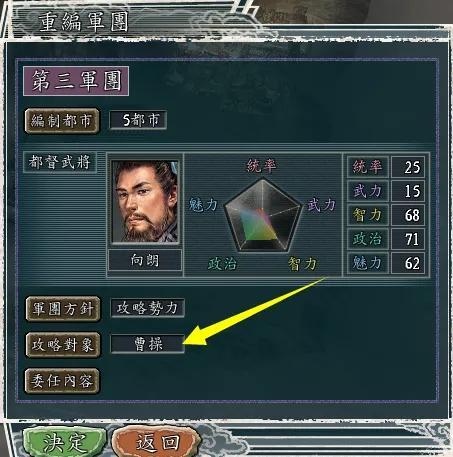
Task: Click the 曹操 target value field
Action: 147,344
